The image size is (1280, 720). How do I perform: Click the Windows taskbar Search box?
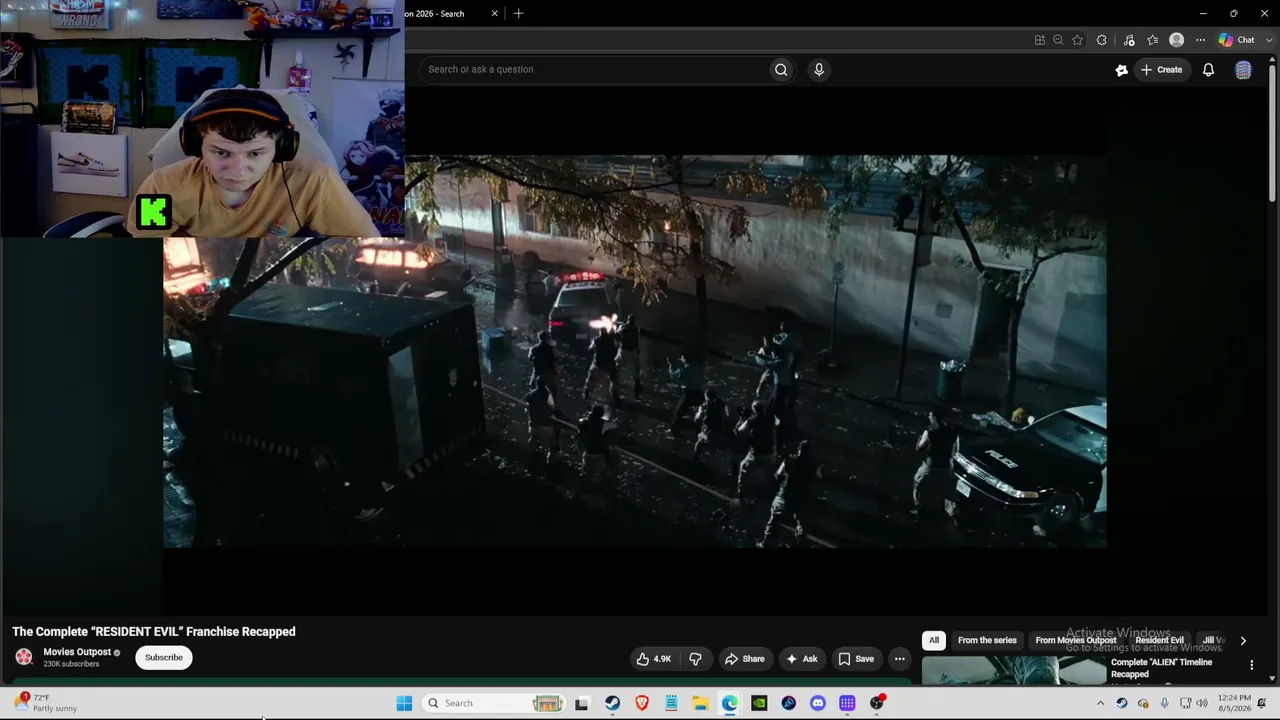click(x=494, y=703)
